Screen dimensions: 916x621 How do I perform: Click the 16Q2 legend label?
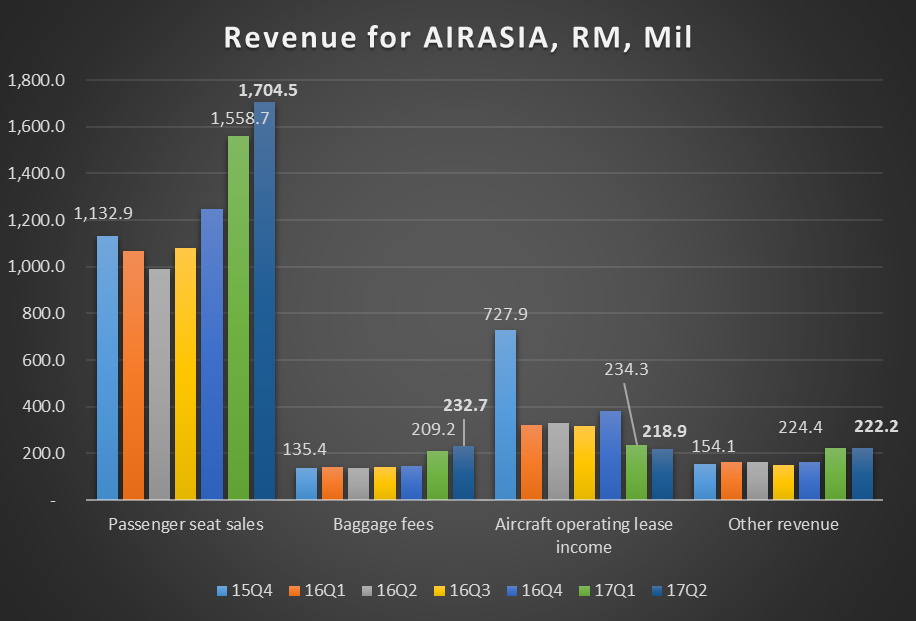coord(397,591)
